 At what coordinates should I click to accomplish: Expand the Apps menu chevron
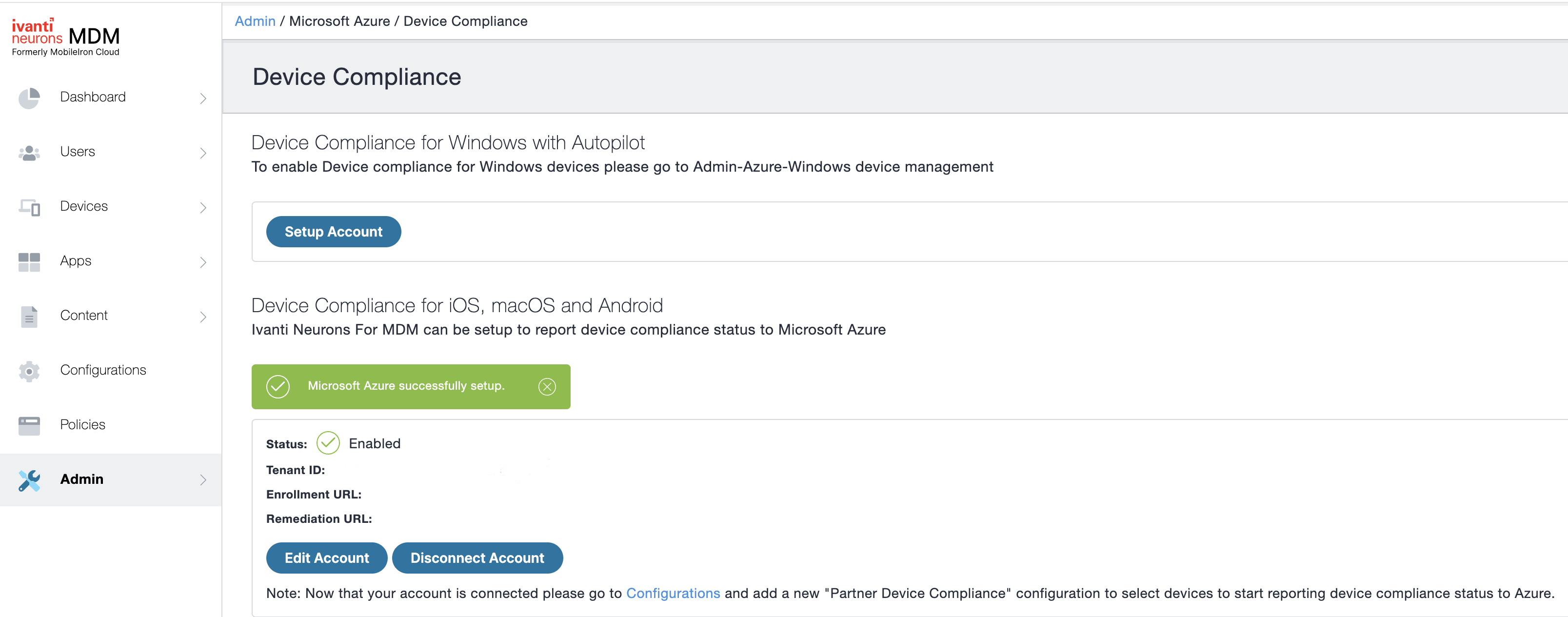pyautogui.click(x=203, y=262)
